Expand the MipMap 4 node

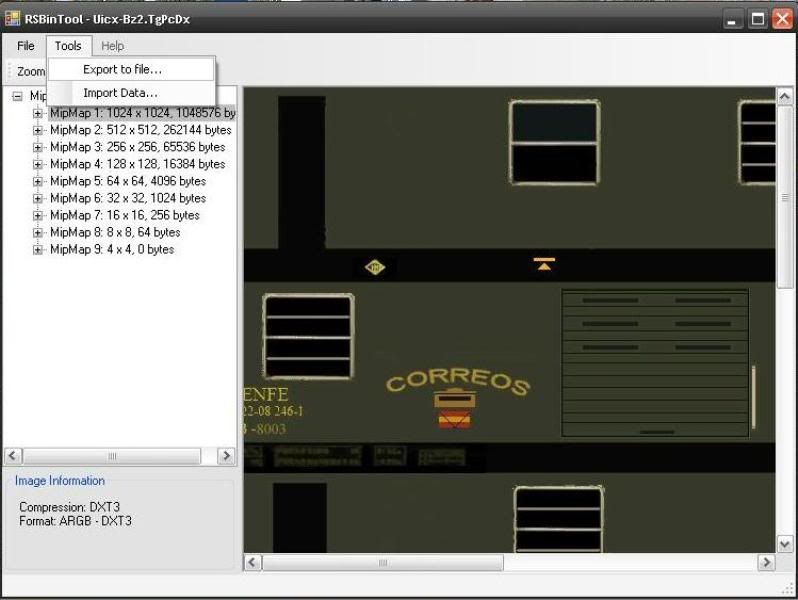click(38, 164)
